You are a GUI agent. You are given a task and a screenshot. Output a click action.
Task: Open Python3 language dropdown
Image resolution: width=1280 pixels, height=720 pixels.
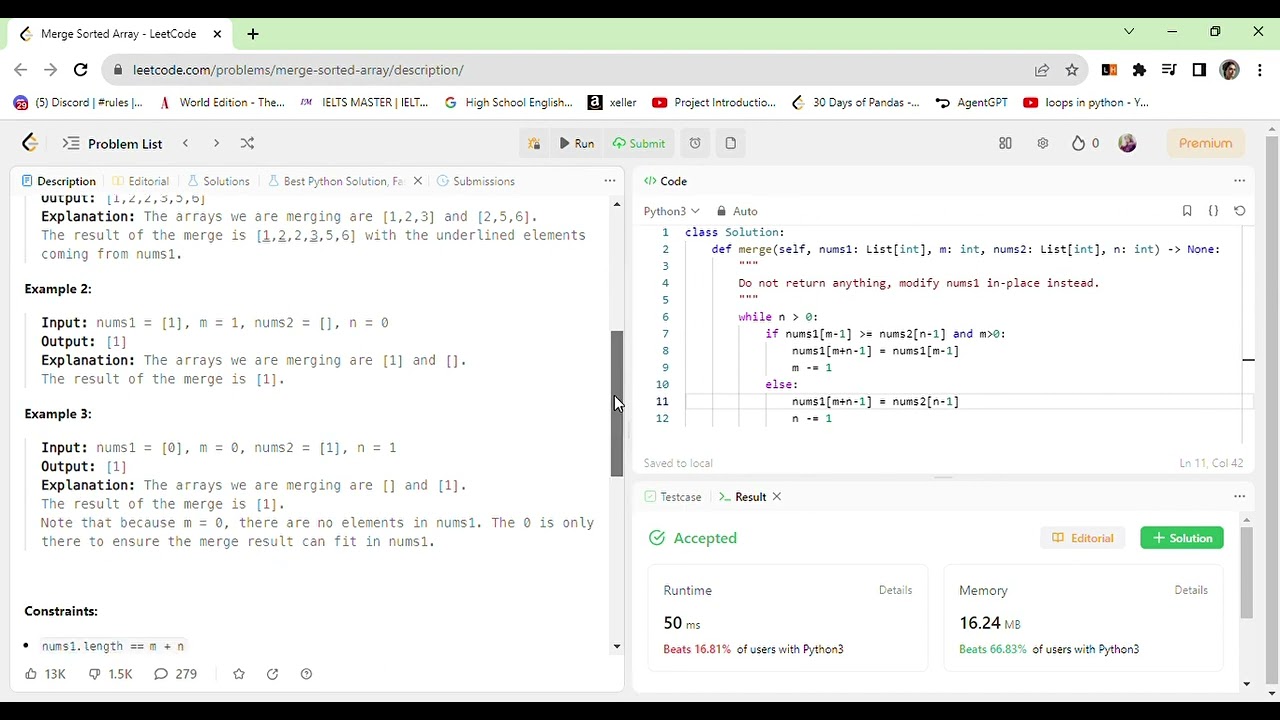(671, 211)
